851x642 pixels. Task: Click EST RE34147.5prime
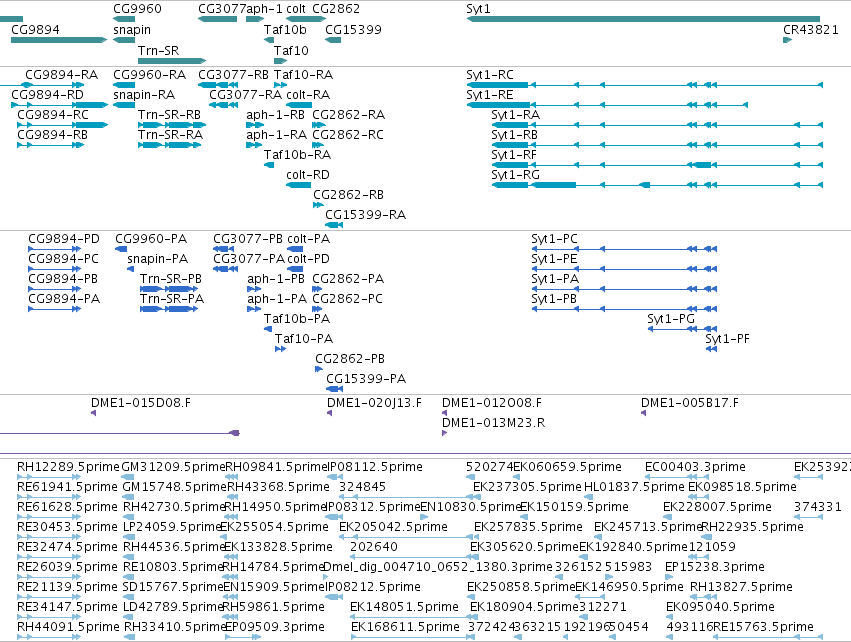[x=67, y=607]
